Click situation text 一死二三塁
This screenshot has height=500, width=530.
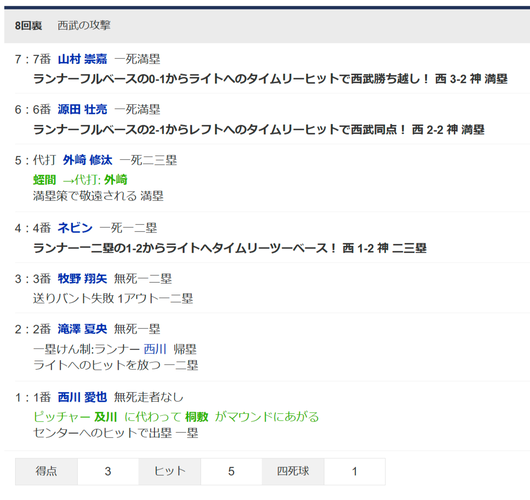pyautogui.click(x=148, y=160)
